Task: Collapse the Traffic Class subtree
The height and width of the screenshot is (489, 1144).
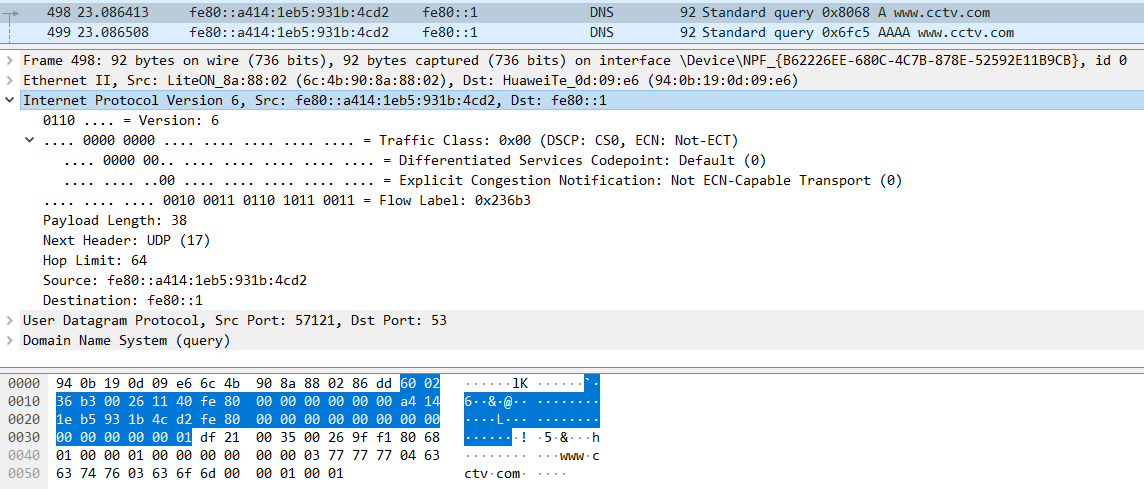Action: tap(30, 141)
